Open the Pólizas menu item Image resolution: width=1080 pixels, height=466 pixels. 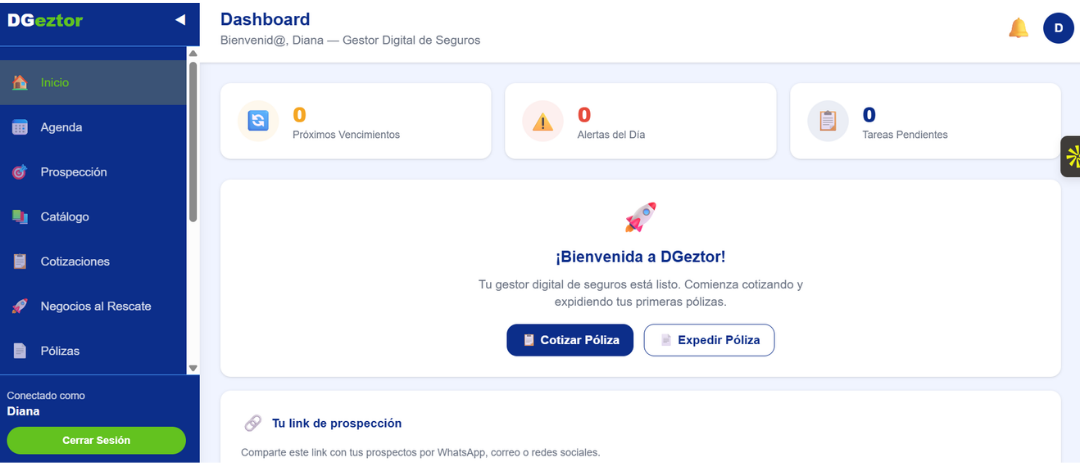click(x=93, y=351)
